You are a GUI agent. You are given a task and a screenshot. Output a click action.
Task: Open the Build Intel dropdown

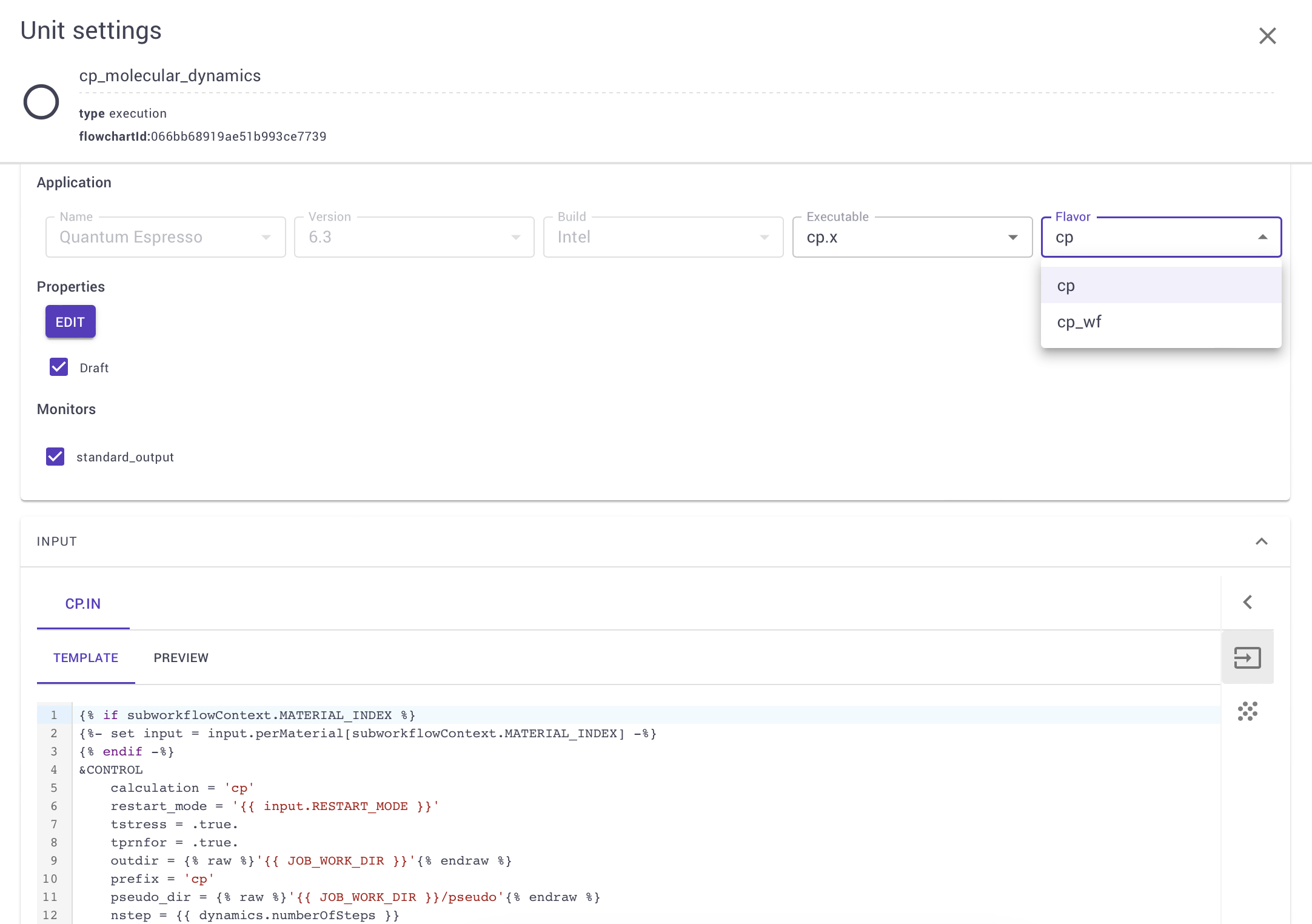click(x=663, y=237)
